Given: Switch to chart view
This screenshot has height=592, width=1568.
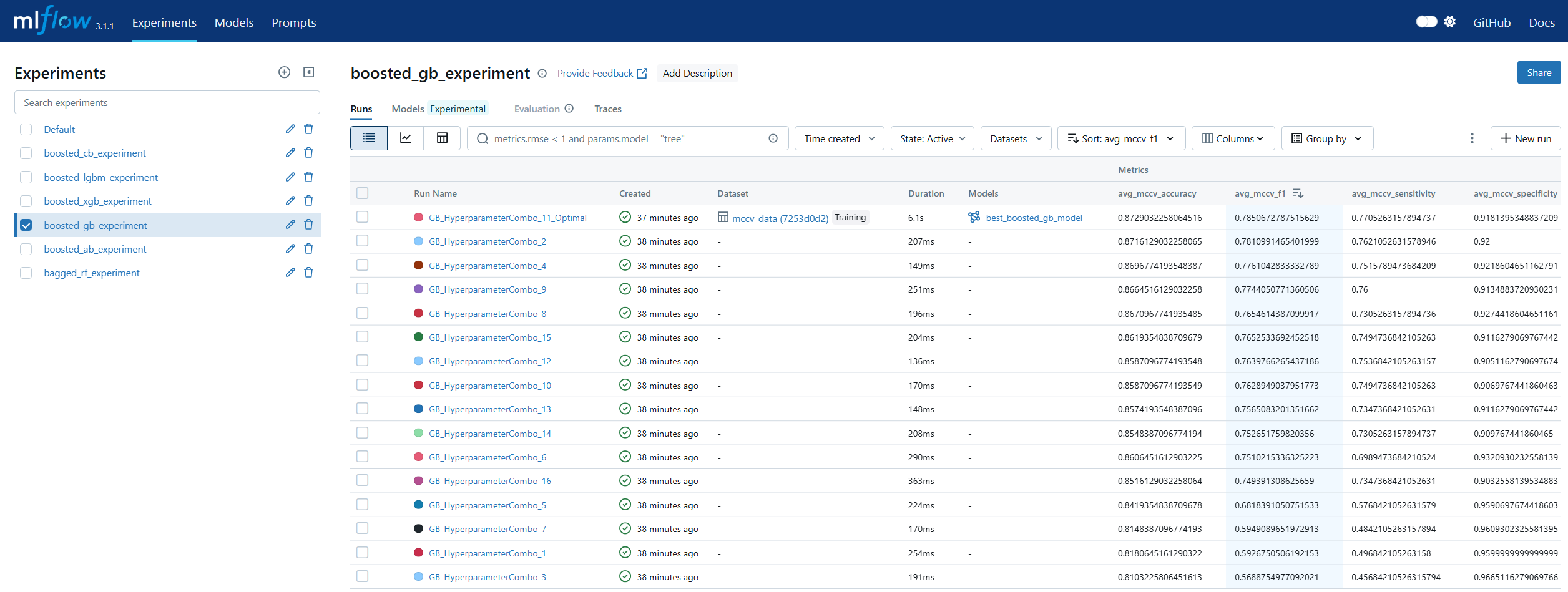Looking at the screenshot, I should click(406, 138).
